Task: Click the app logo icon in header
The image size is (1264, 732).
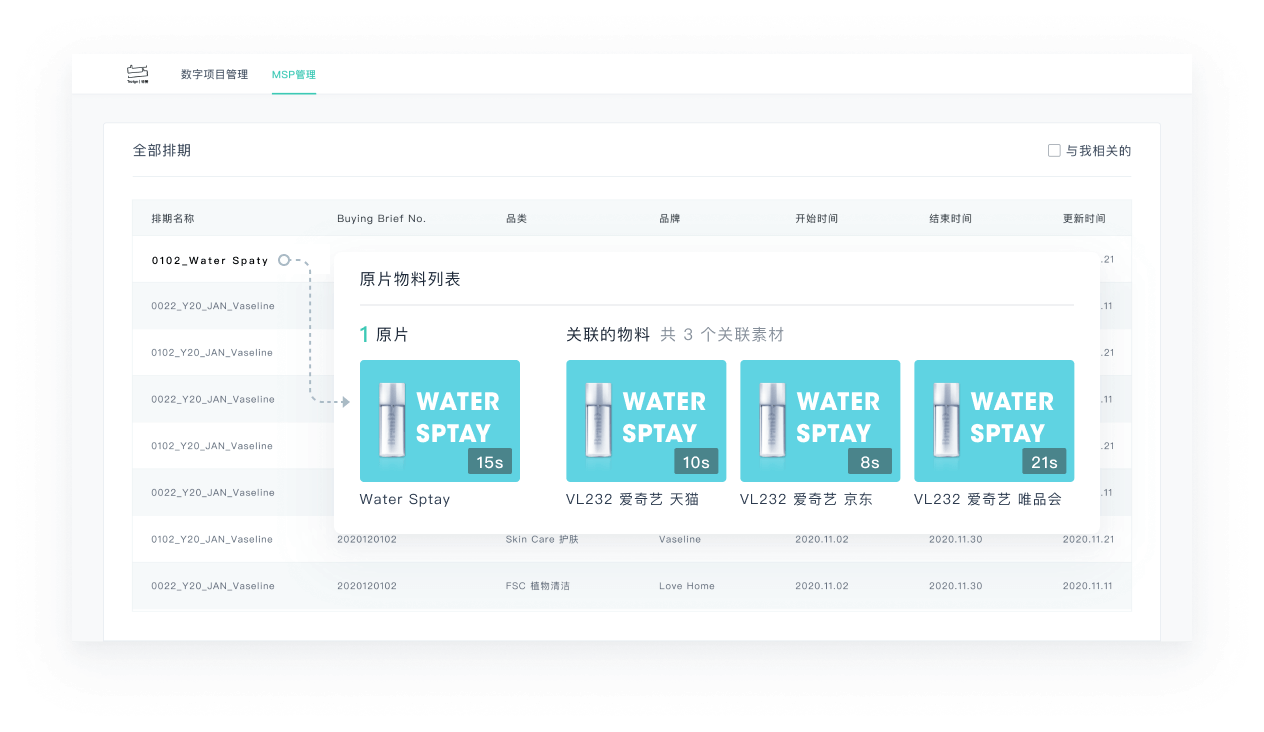Action: (x=138, y=74)
